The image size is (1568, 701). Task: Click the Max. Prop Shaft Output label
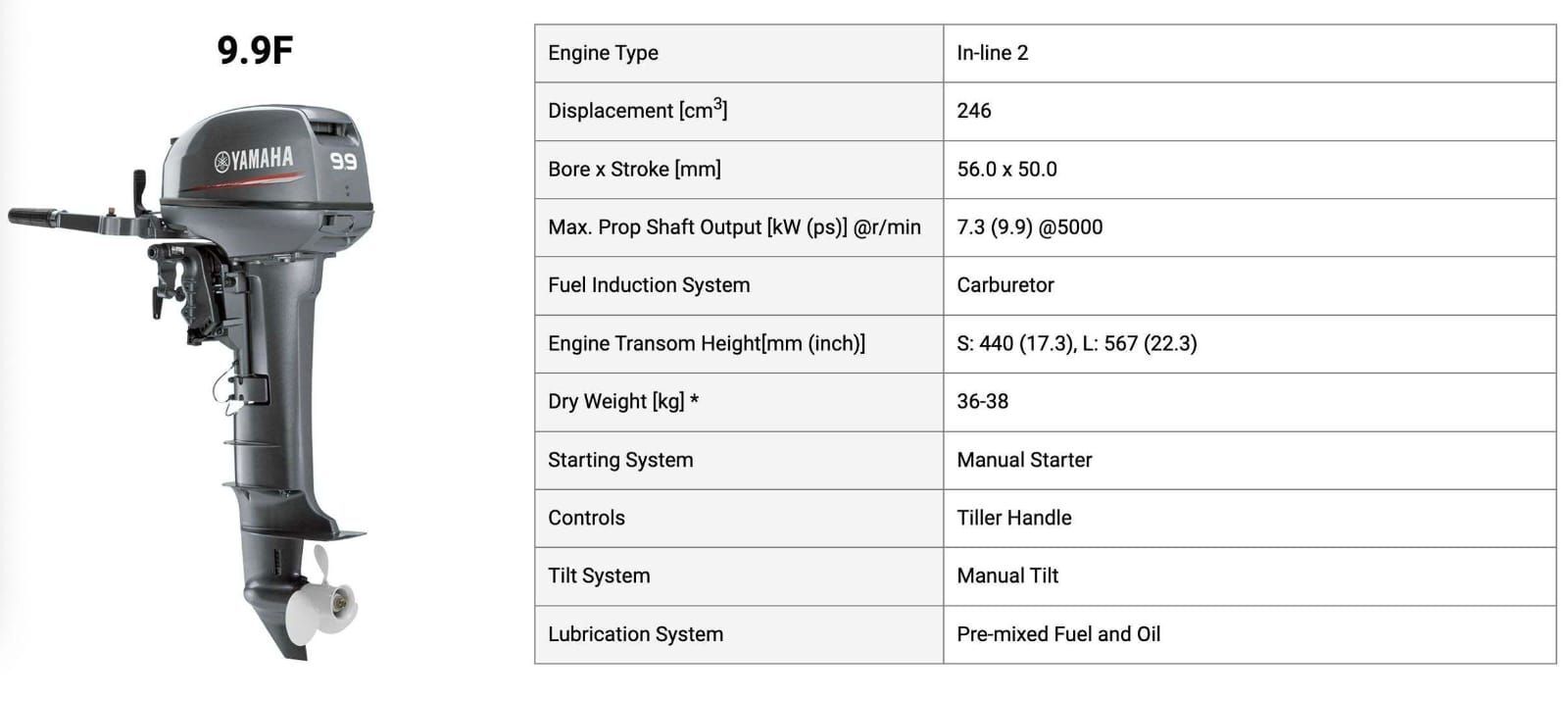(734, 227)
